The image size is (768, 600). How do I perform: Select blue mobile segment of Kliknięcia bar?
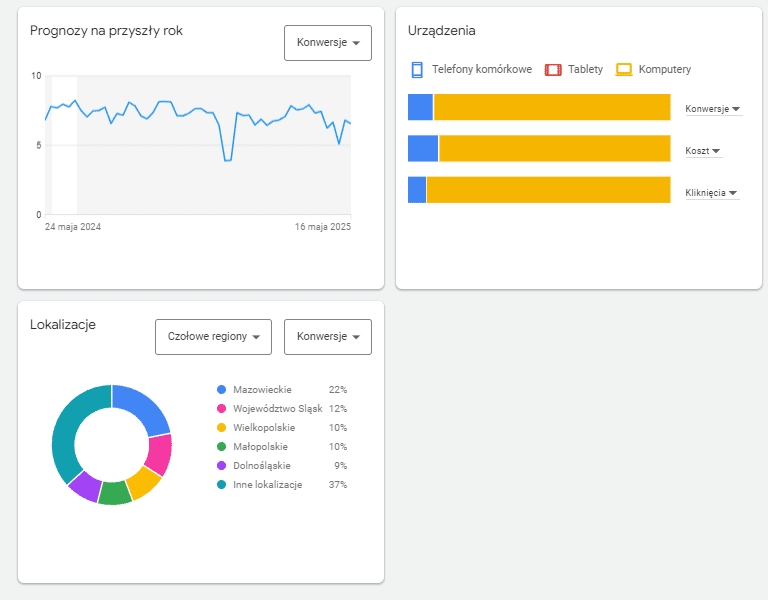click(x=417, y=190)
